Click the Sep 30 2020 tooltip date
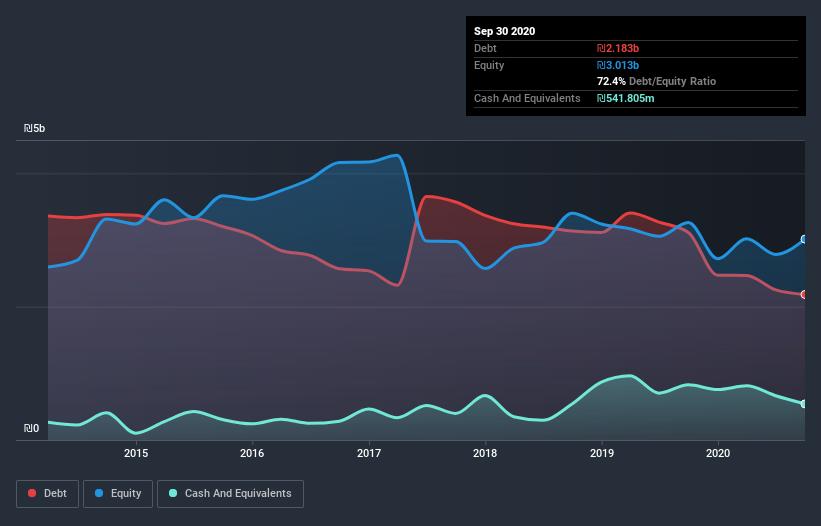821x526 pixels. 504,31
